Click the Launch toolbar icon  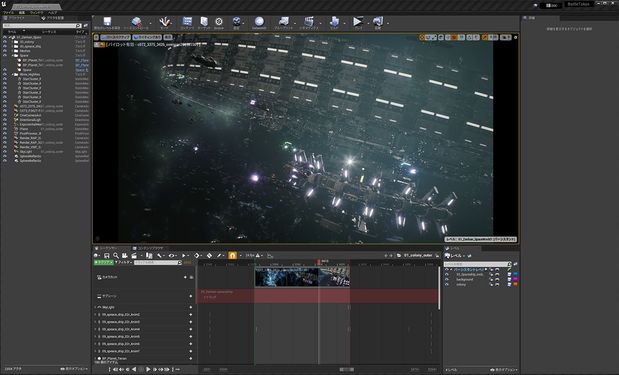pos(378,21)
